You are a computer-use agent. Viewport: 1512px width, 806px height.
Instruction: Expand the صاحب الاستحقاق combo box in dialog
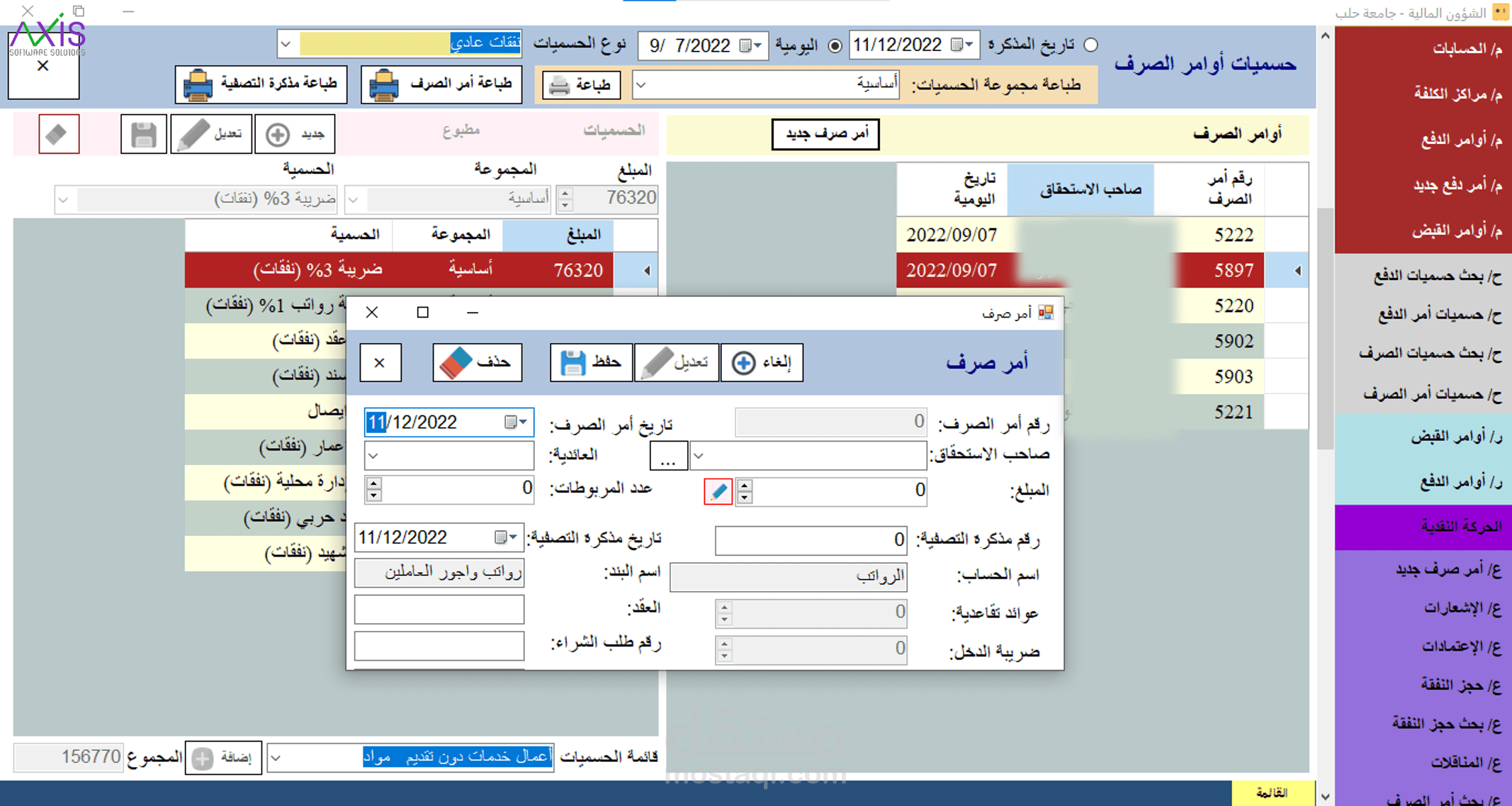tap(699, 456)
